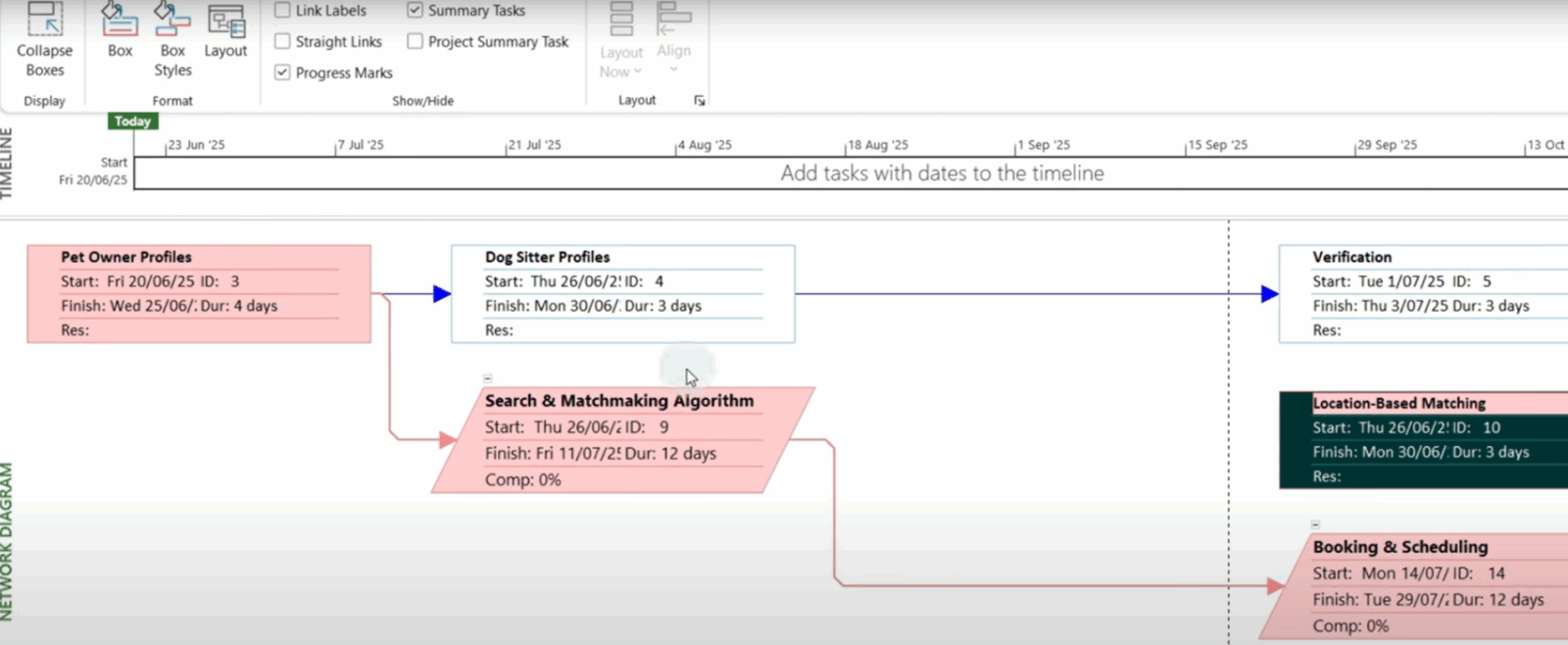Click the Align icon in Layout group
Screen dimensions: 1568x645
pyautogui.click(x=673, y=20)
